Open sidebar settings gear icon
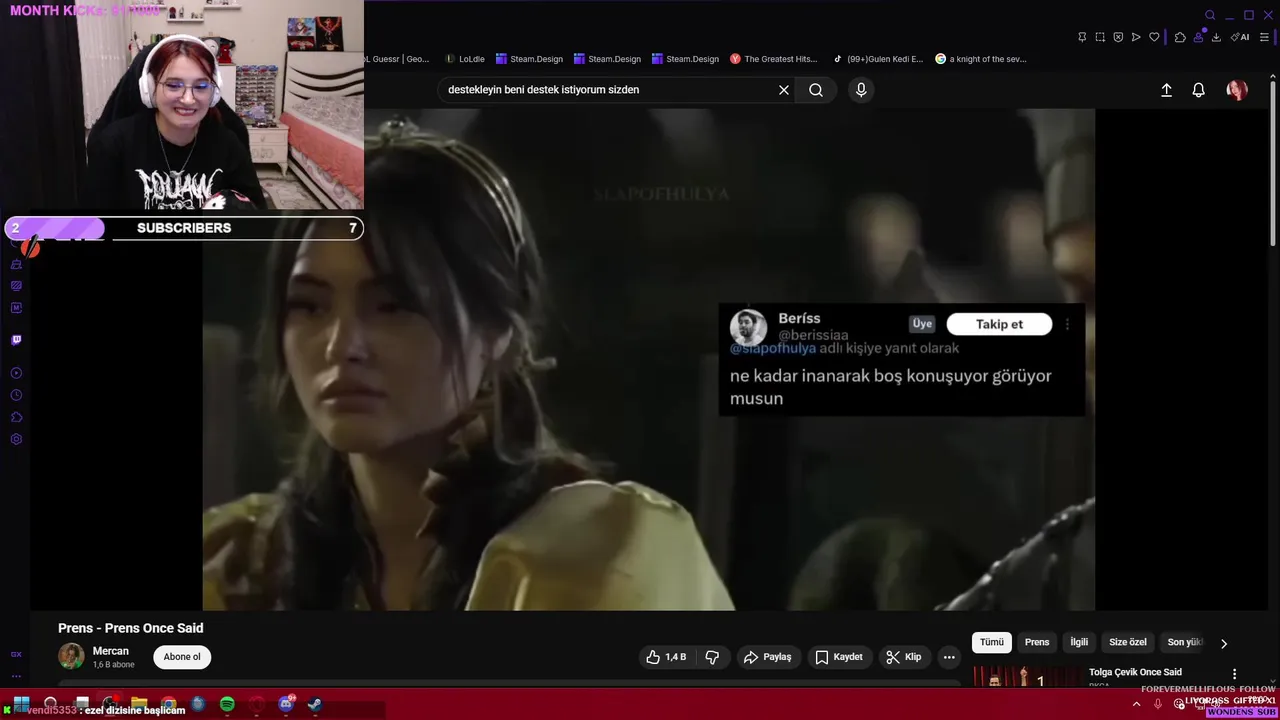 coord(16,439)
